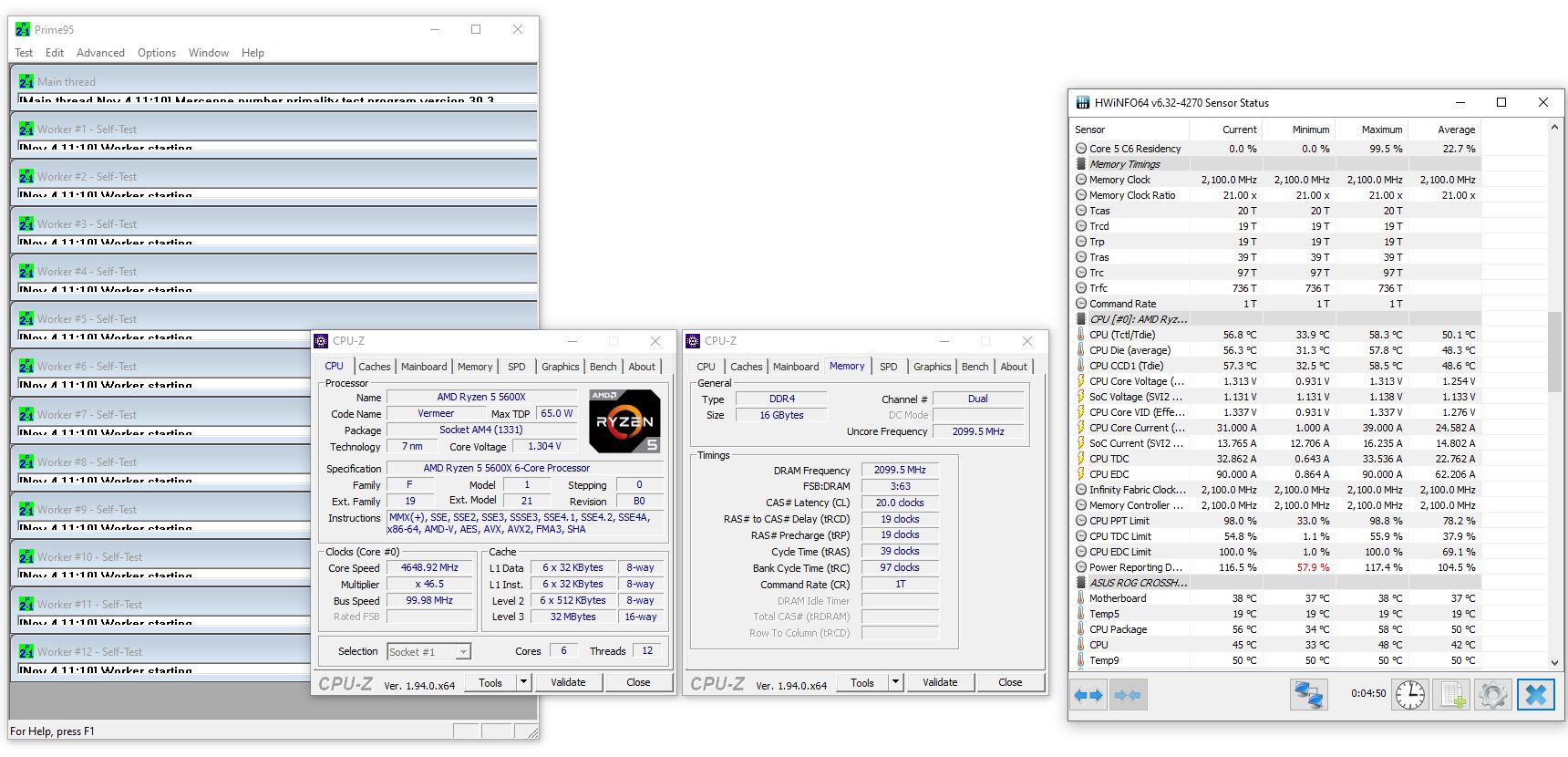1568x757 pixels.
Task: Click the greyed shrink-columns arrows in HWiNFO toolbar
Action: coord(1128,695)
